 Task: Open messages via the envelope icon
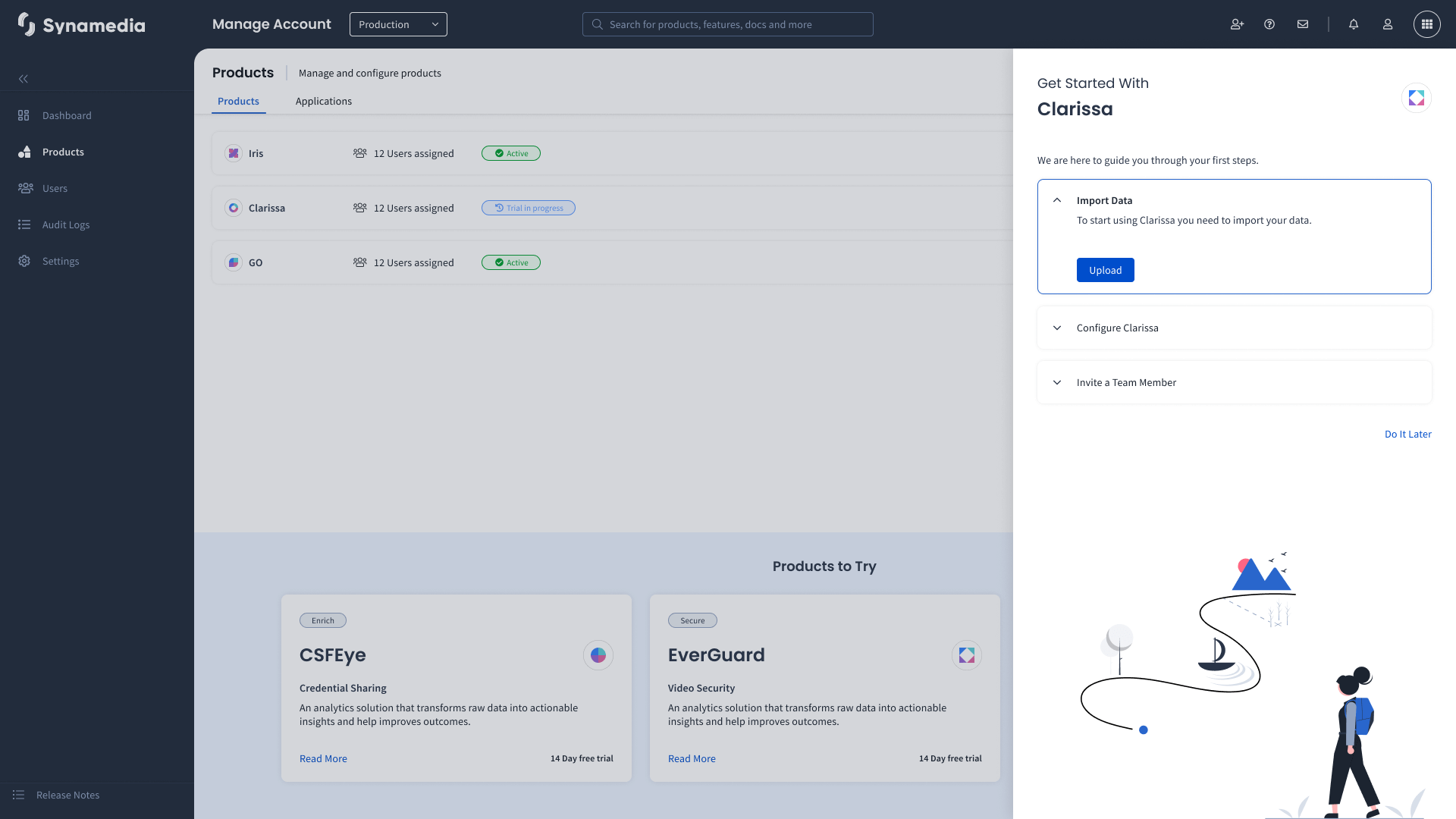[1303, 24]
